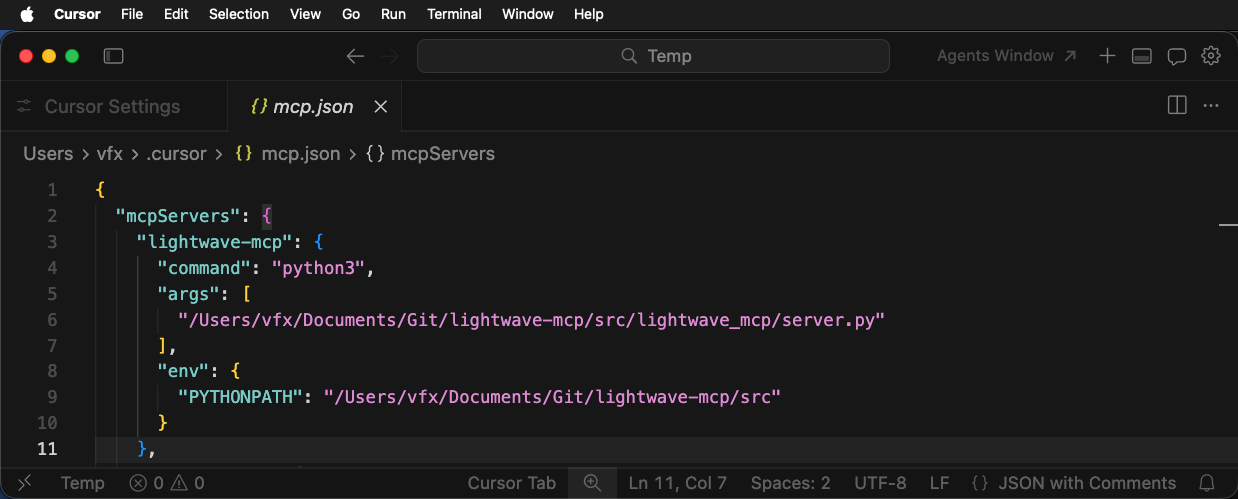This screenshot has width=1238, height=499.
Task: Switch to the Cursor Settings tab
Action: [x=112, y=107]
